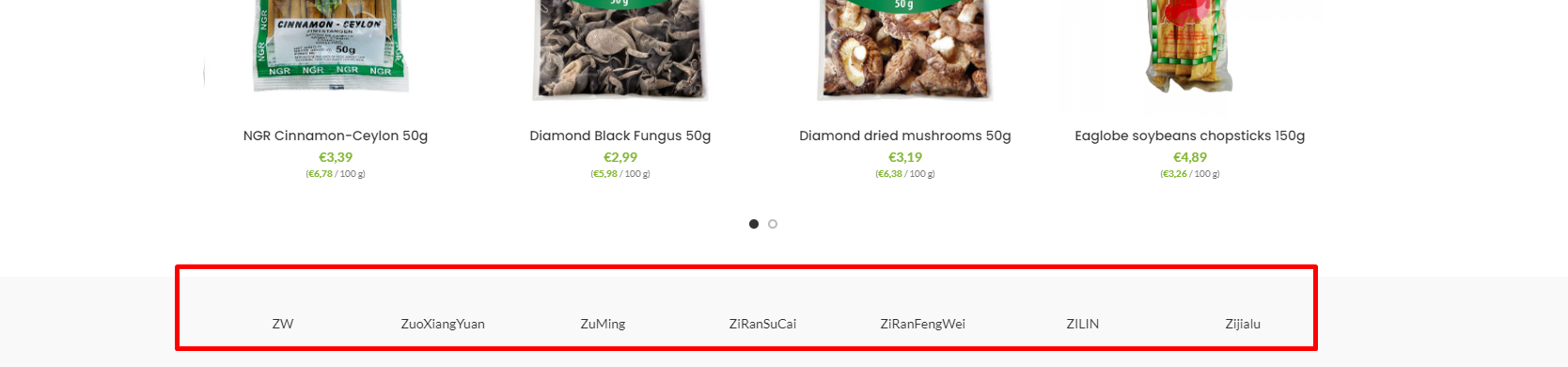Open NGR Cinnamon-Ceylon 50g product title
This screenshot has height=367, width=1568.
pos(336,136)
